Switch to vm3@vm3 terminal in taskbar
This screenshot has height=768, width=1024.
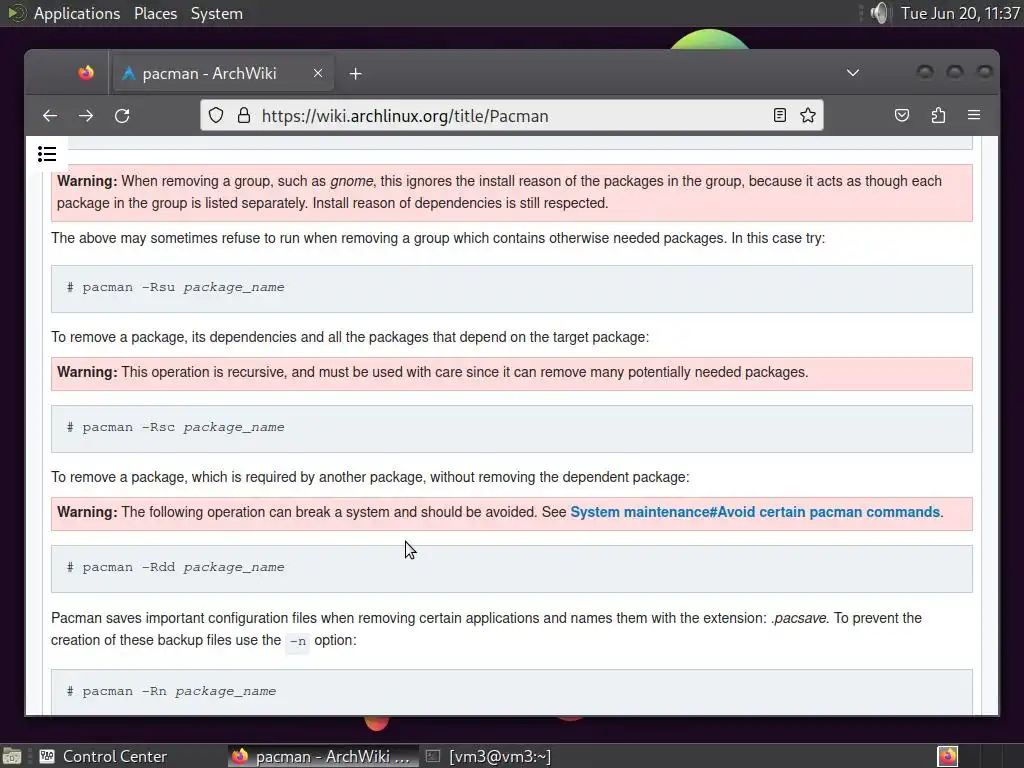(x=489, y=756)
